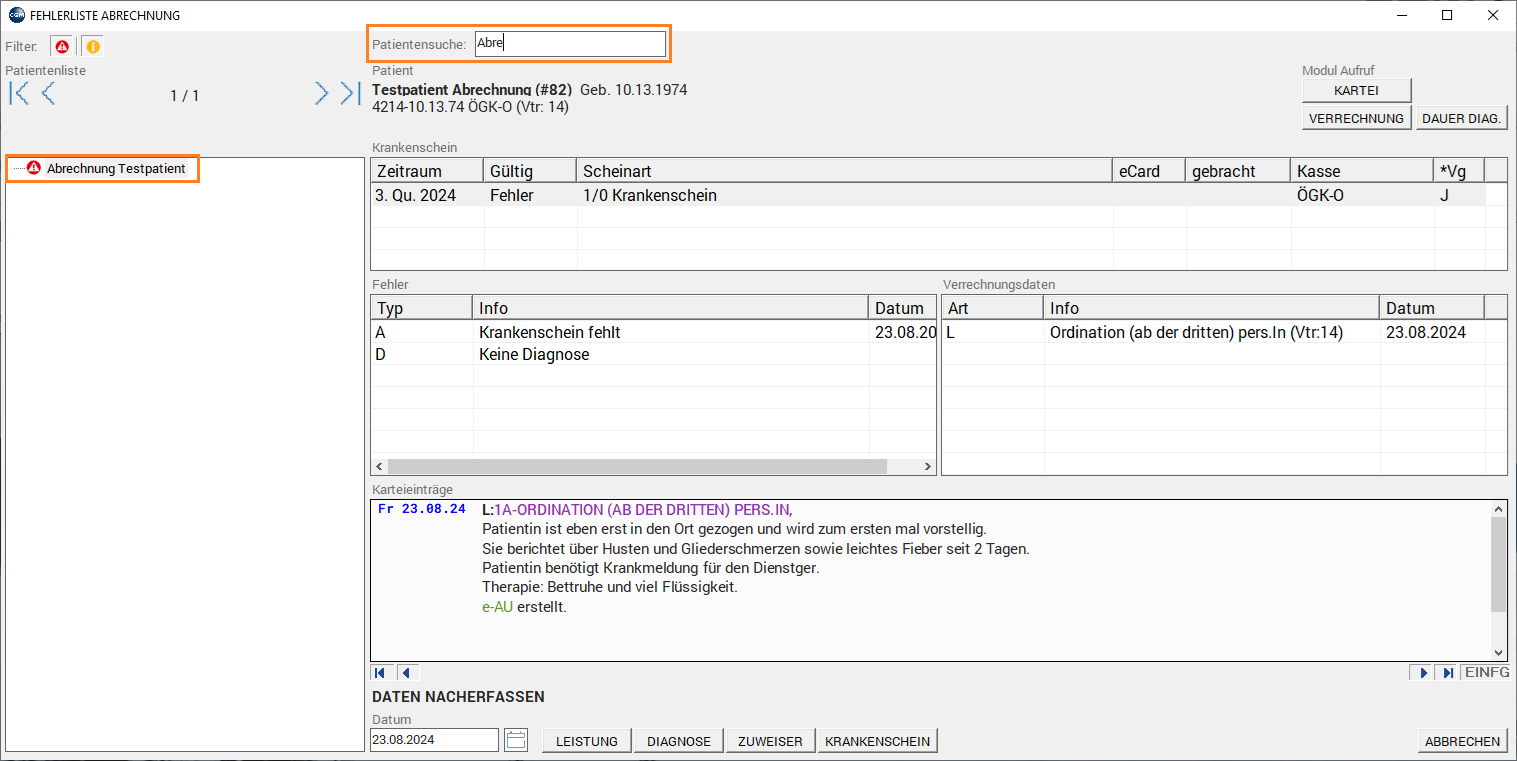Open the VERRECHNUNG module
The height and width of the screenshot is (761, 1517).
[1356, 118]
